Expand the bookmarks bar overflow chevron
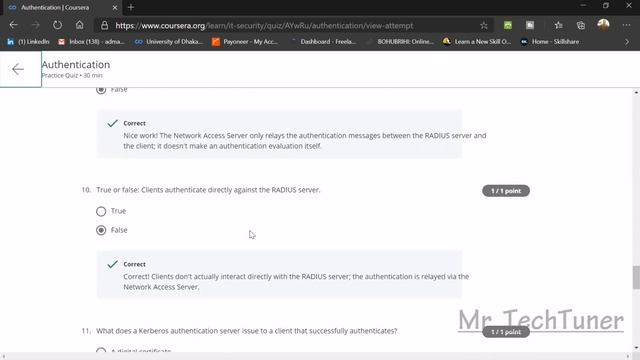 click(x=627, y=42)
